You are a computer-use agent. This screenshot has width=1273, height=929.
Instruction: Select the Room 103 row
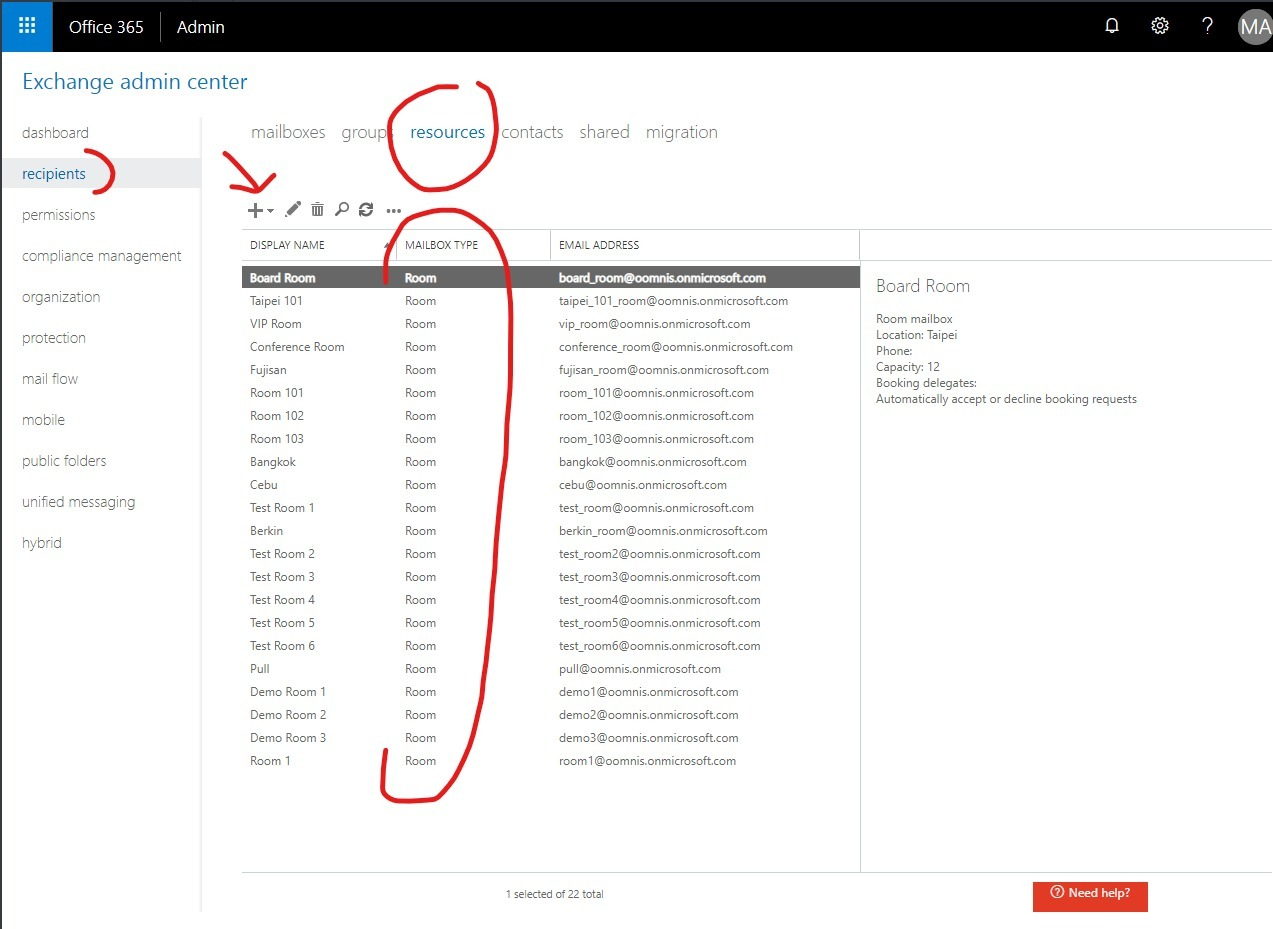coord(551,439)
